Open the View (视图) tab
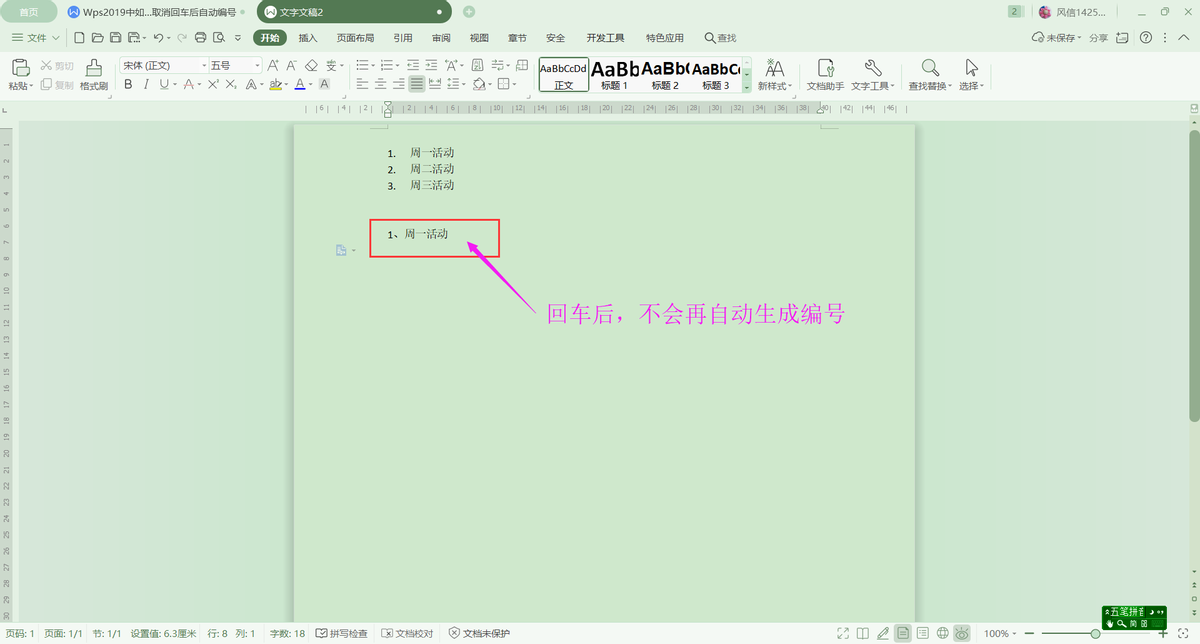Viewport: 1200px width, 644px height. coord(479,38)
